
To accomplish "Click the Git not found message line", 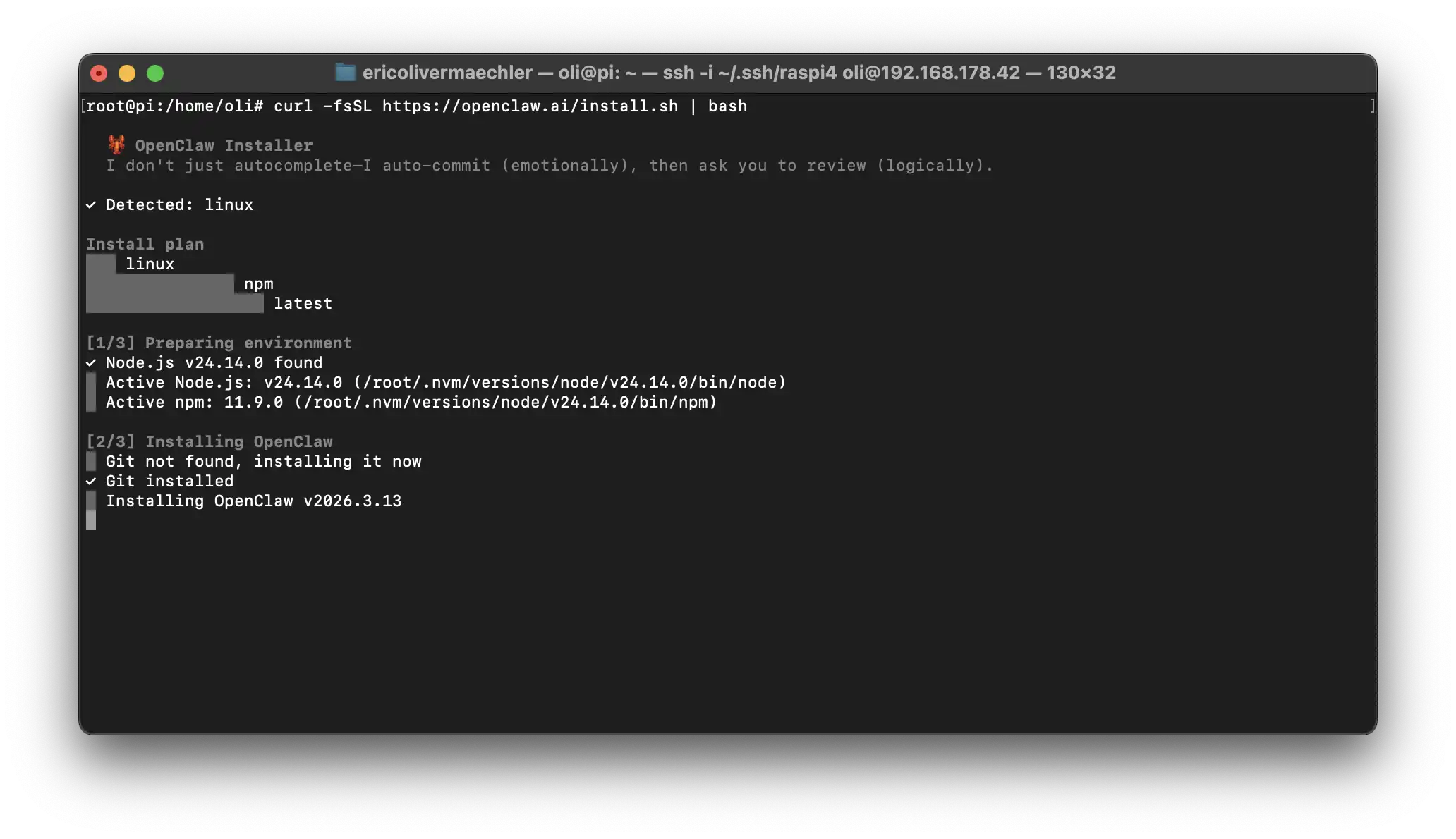I will (263, 462).
